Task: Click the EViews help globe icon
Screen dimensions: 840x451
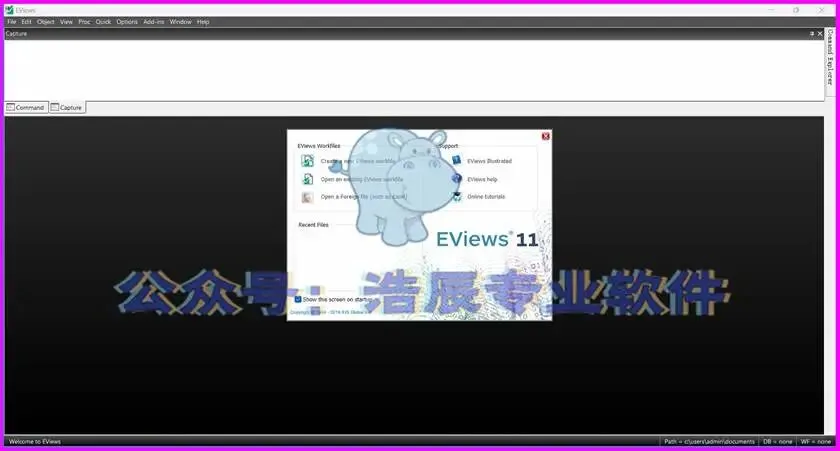Action: pos(456,179)
